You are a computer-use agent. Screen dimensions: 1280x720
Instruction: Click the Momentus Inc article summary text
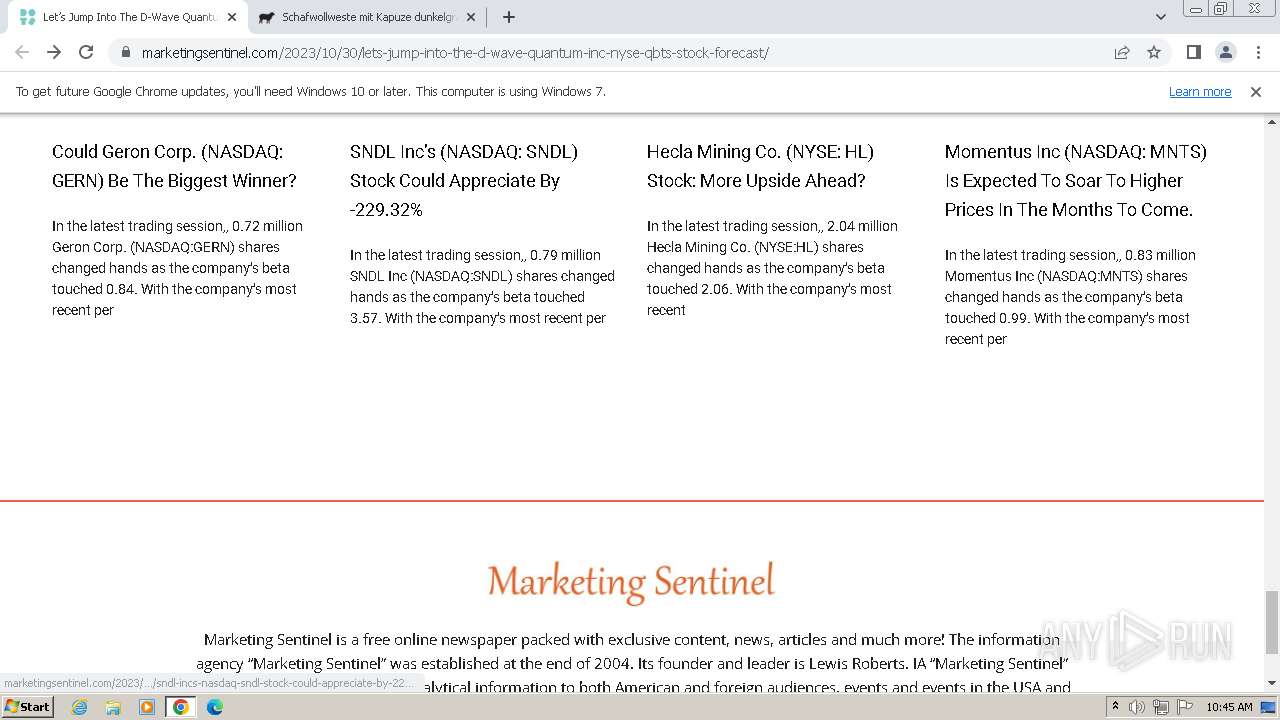click(x=1070, y=297)
